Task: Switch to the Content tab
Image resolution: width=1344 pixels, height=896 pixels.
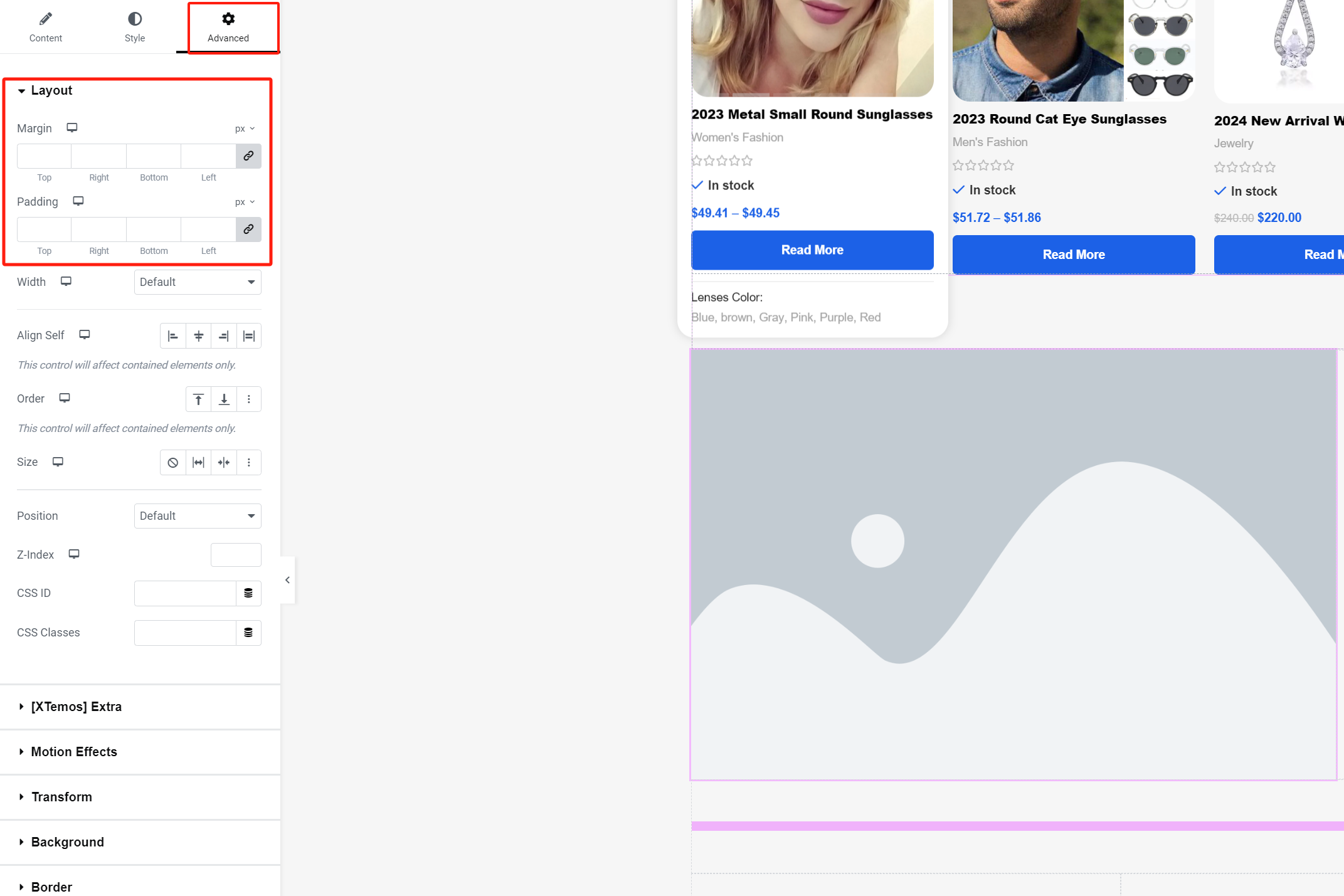Action: pyautogui.click(x=46, y=28)
